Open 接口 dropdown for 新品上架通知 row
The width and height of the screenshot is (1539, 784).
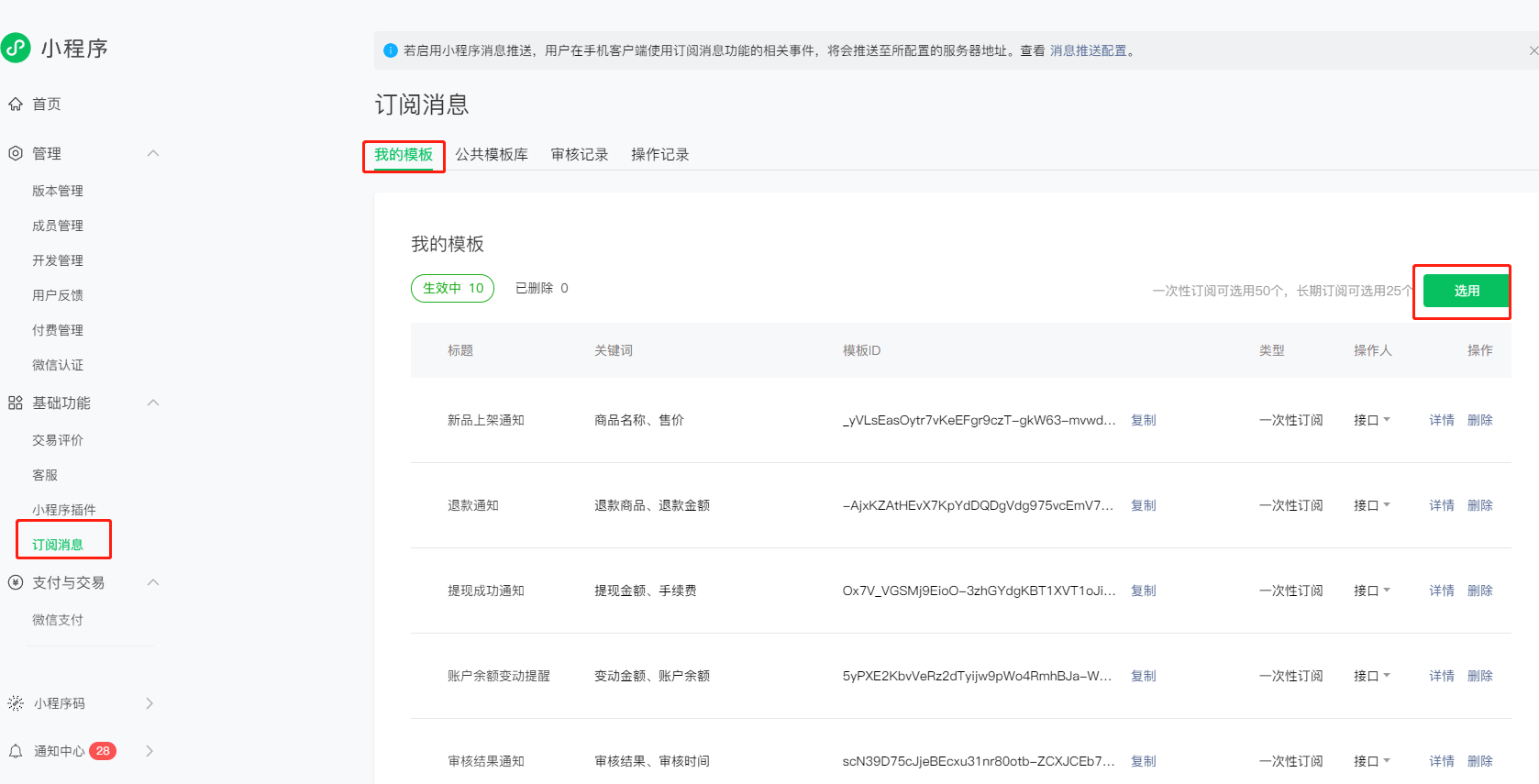[x=1372, y=420]
